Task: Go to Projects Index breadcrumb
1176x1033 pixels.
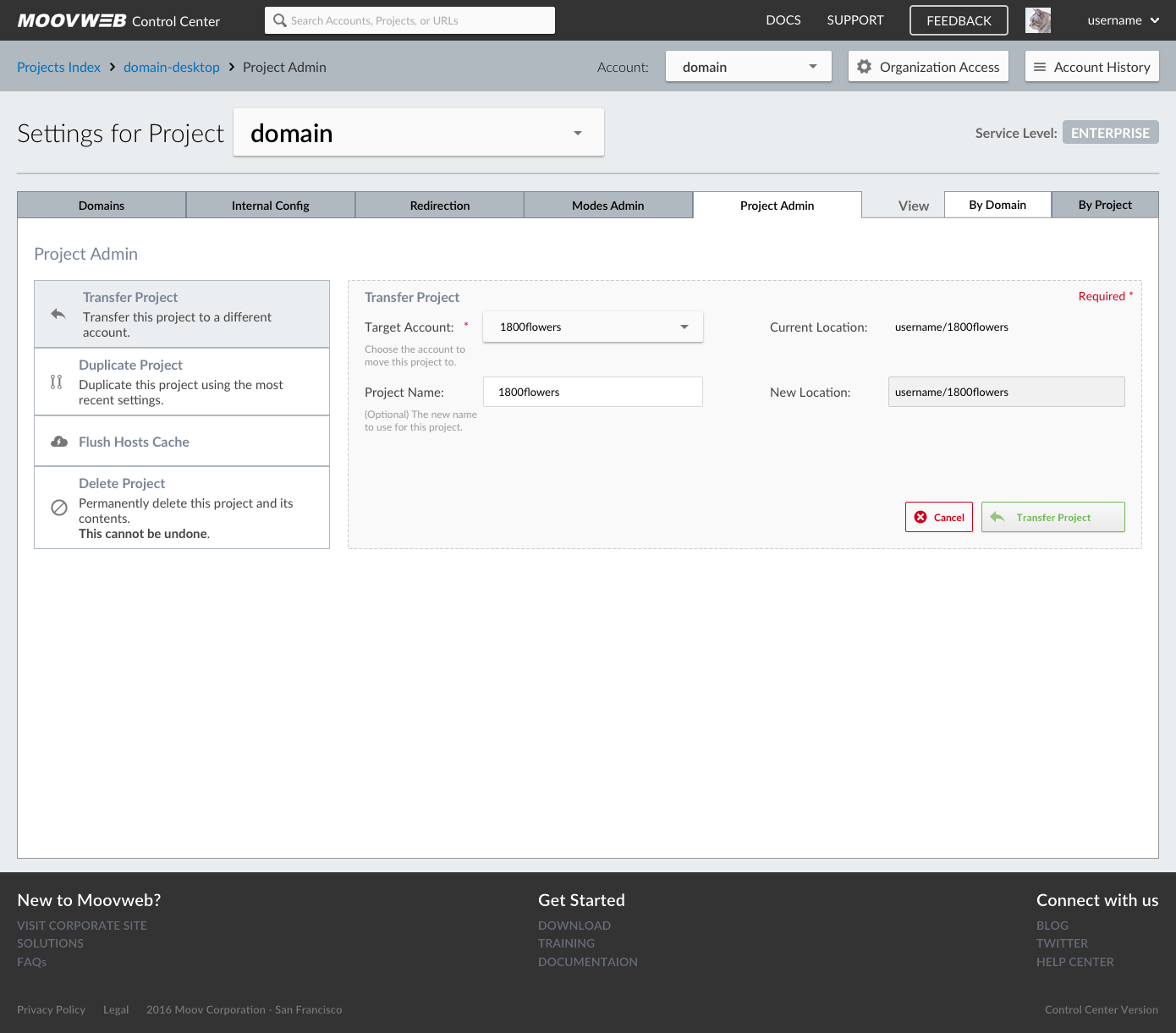Action: pos(58,67)
